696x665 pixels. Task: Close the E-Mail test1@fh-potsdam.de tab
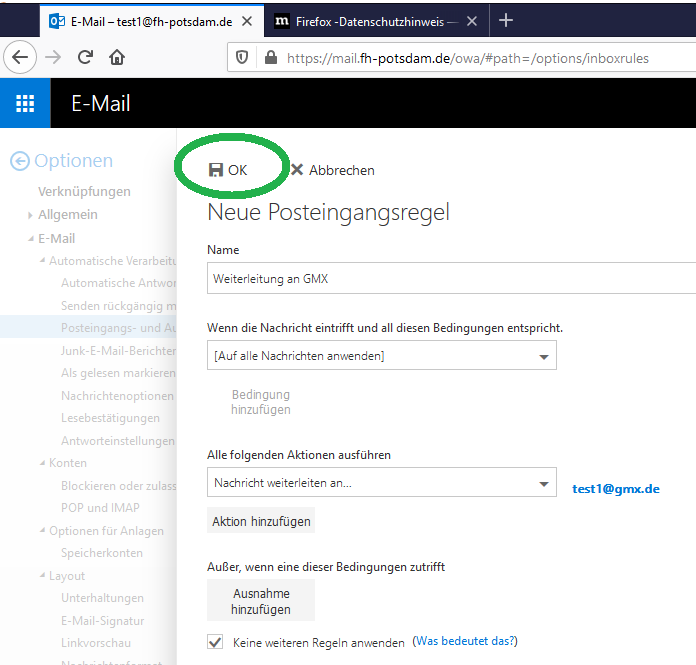[x=247, y=21]
